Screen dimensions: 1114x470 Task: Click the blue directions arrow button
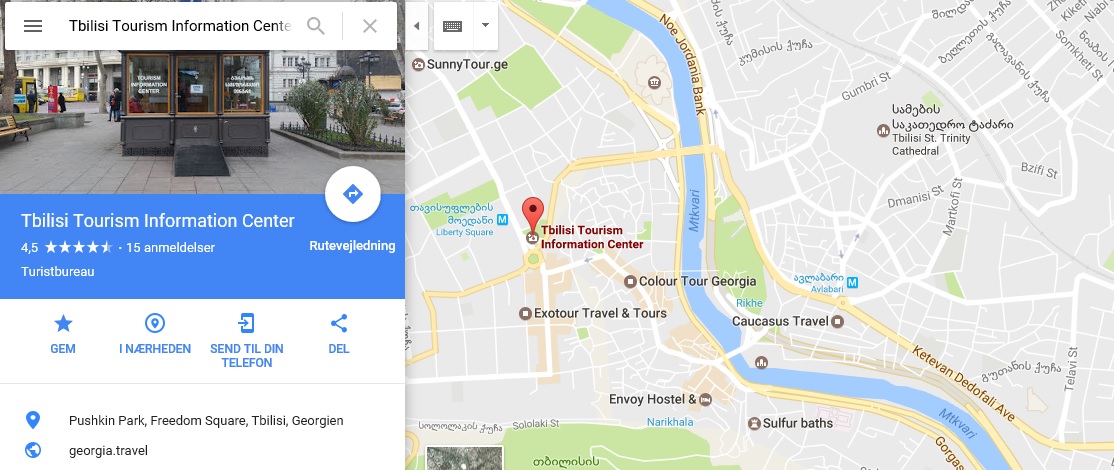353,194
